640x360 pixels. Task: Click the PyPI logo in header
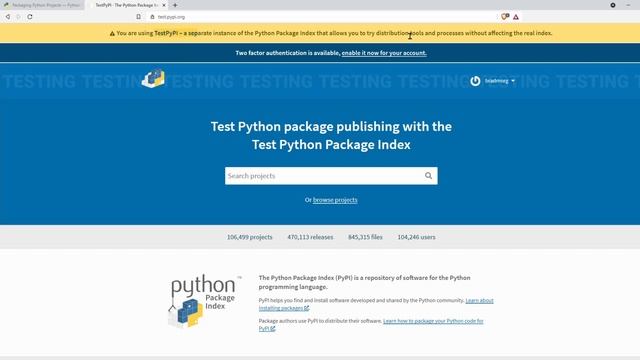click(153, 79)
